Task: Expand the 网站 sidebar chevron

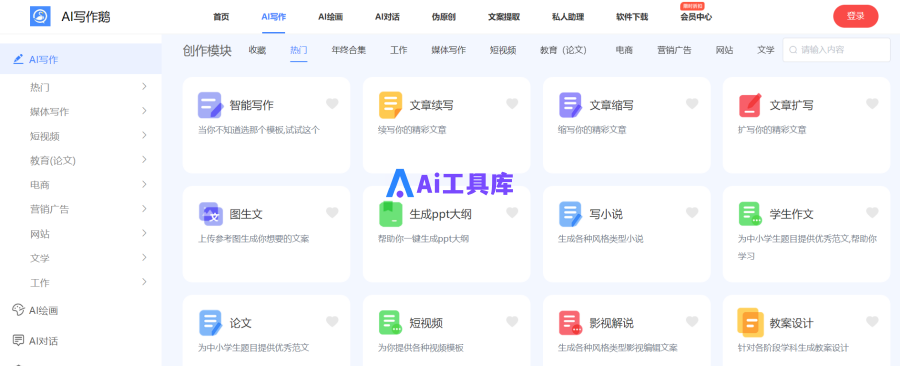Action: coord(144,233)
